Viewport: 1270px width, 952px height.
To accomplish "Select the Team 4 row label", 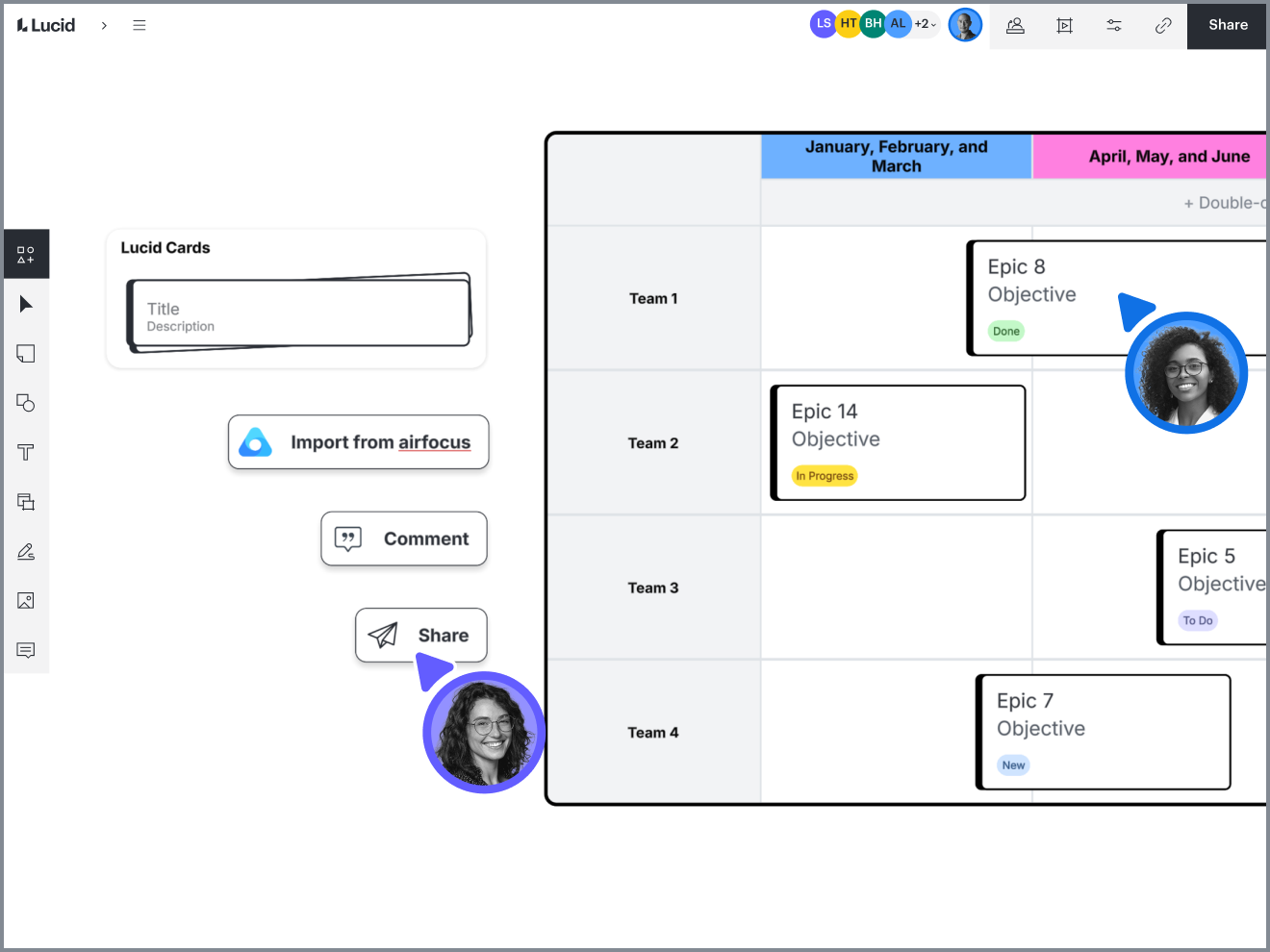I will coord(653,733).
